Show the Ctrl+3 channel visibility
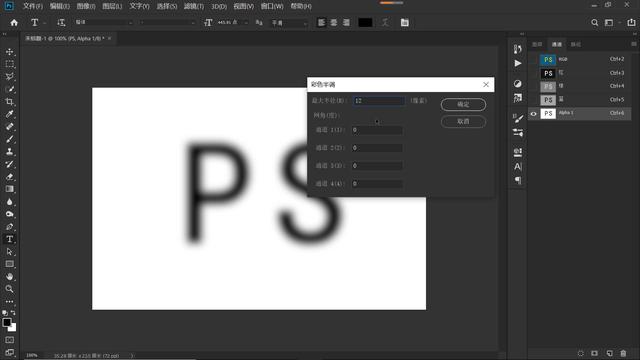Image resolution: width=640 pixels, height=360 pixels. click(x=533, y=73)
